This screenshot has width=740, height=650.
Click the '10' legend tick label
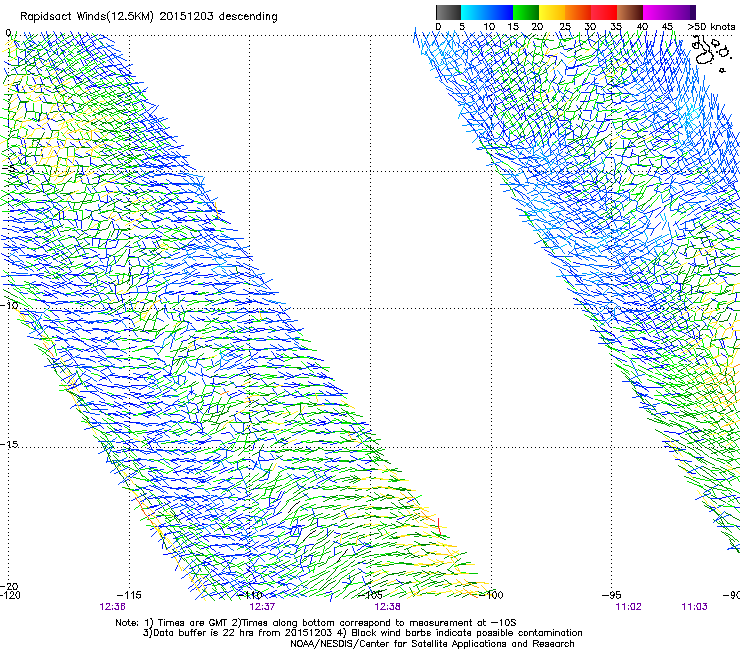pos(489,27)
